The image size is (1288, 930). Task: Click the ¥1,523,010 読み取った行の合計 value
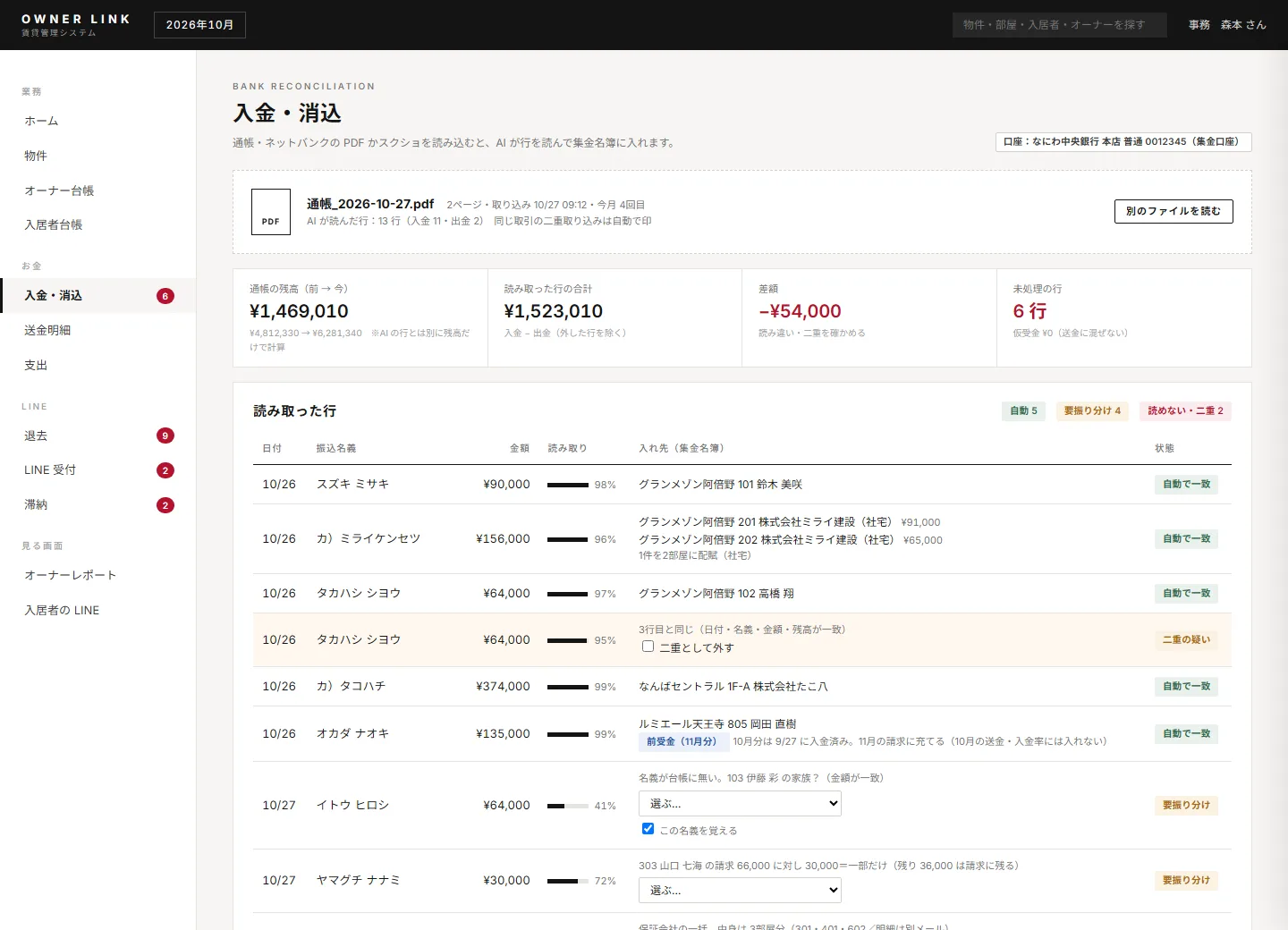(554, 311)
